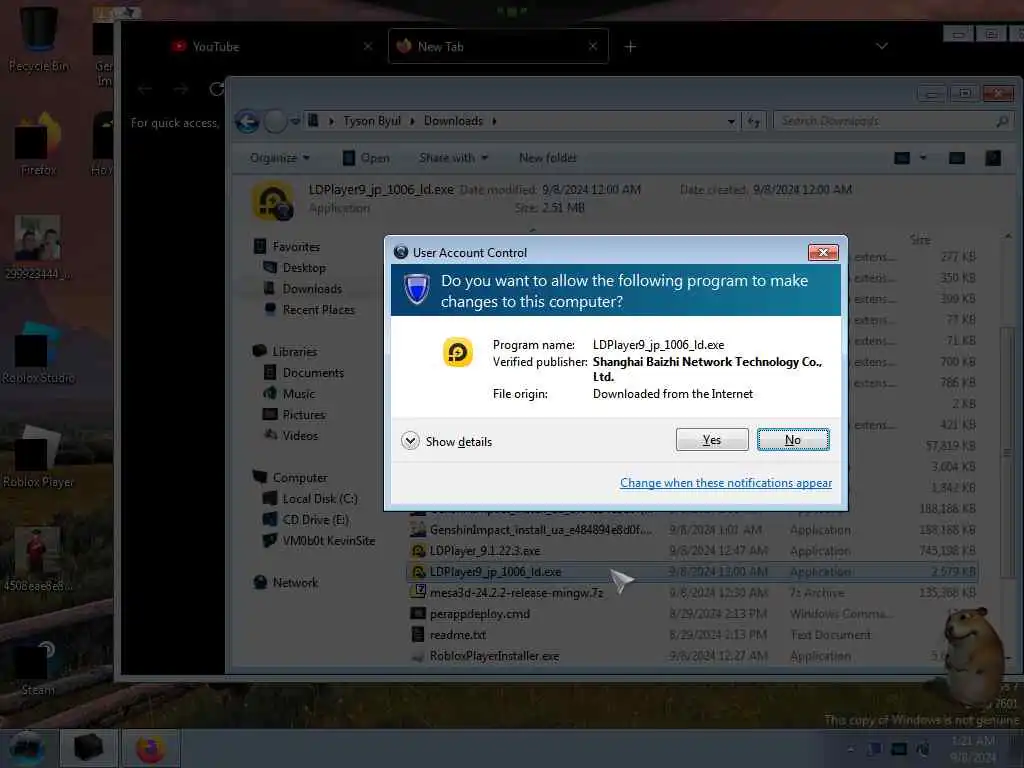The height and width of the screenshot is (768, 1024).
Task: Click Explorer help icon
Action: pyautogui.click(x=993, y=158)
